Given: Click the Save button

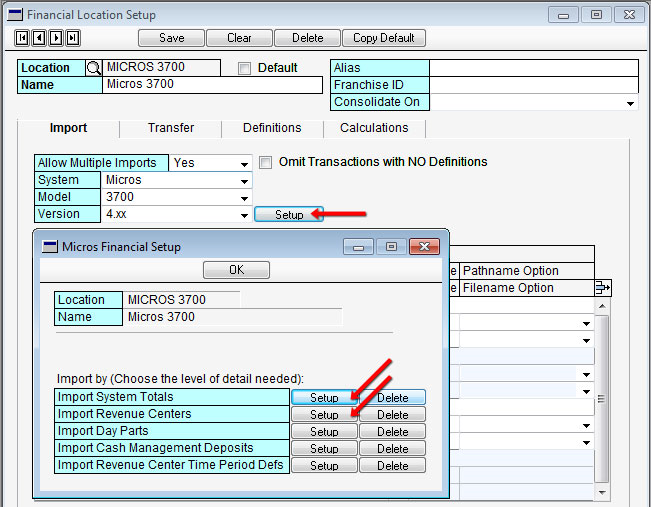Looking at the screenshot, I should coord(171,38).
